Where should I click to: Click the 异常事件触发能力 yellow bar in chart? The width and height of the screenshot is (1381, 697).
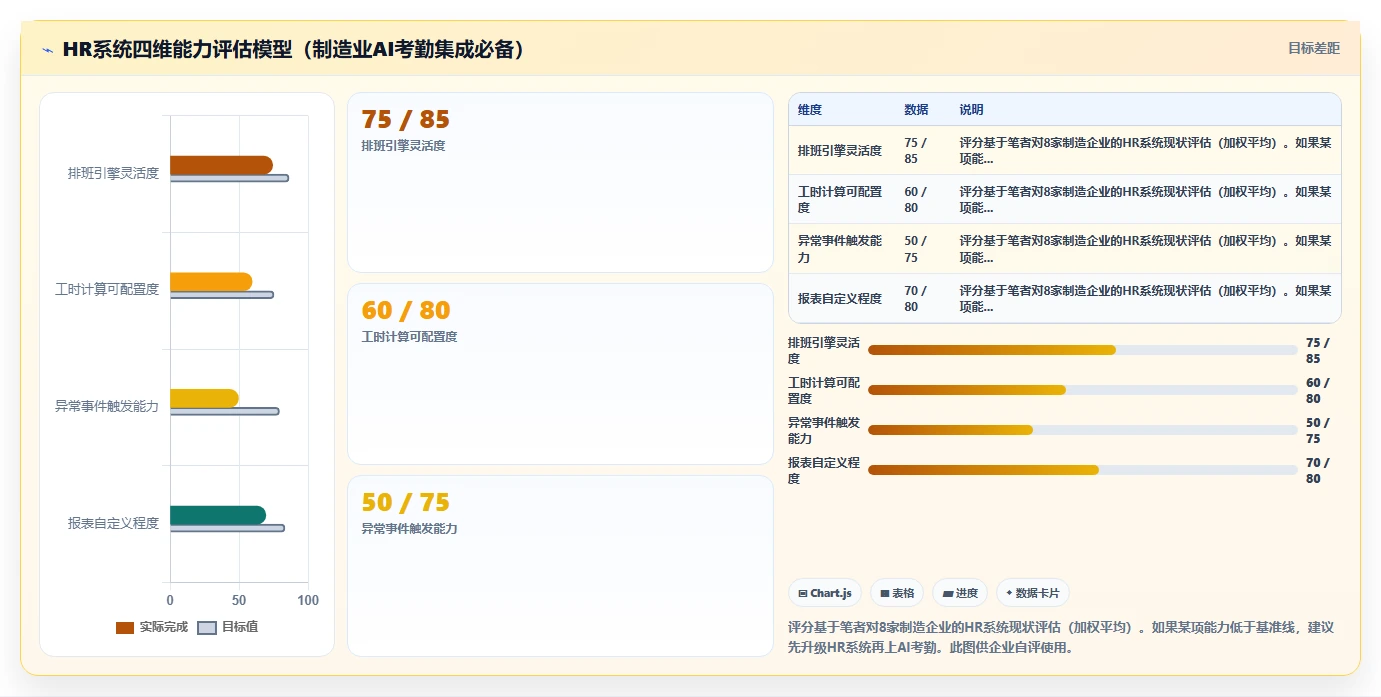point(204,398)
